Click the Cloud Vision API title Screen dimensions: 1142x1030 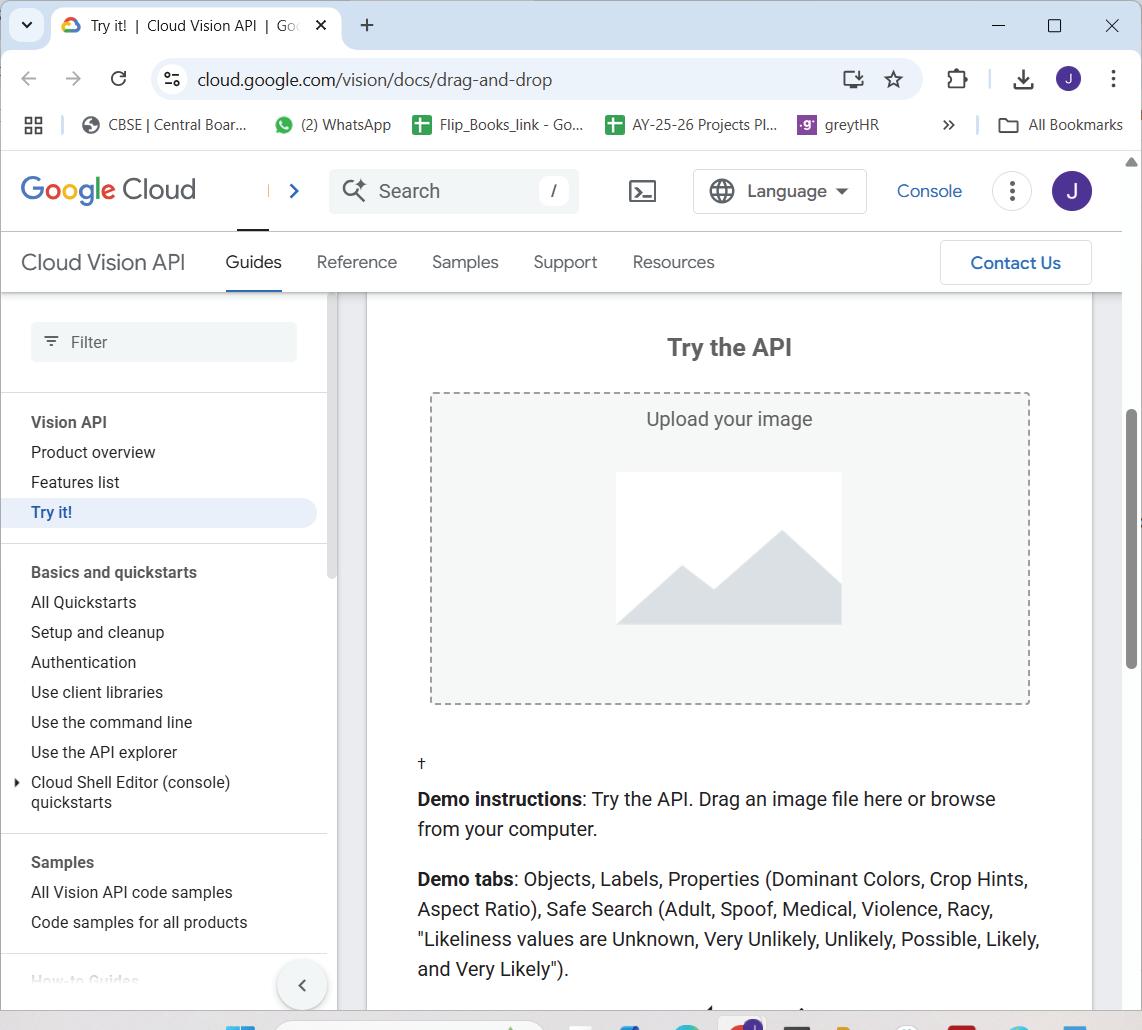103,262
